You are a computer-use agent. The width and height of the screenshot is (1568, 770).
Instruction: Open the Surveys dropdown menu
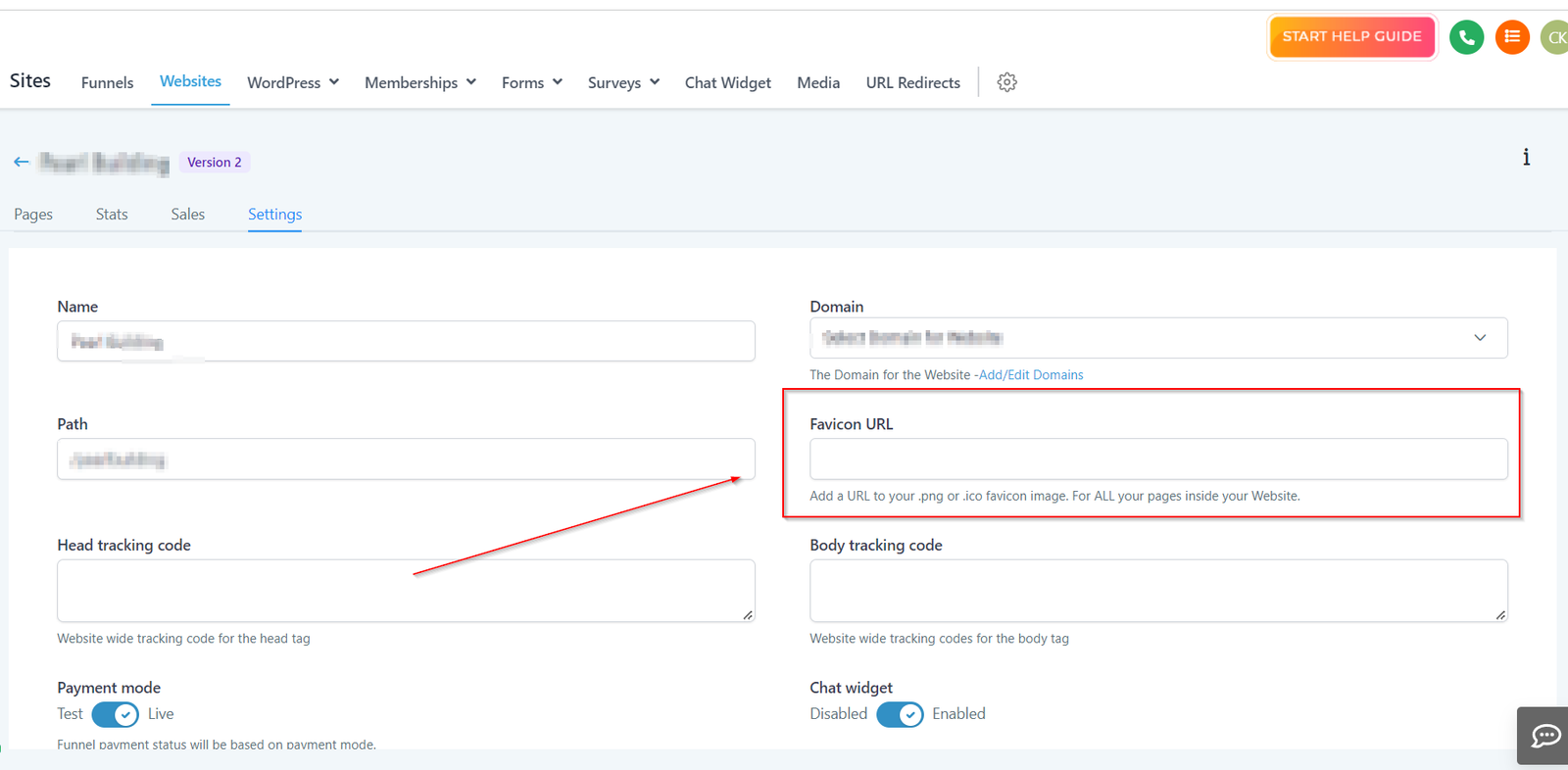[x=623, y=82]
